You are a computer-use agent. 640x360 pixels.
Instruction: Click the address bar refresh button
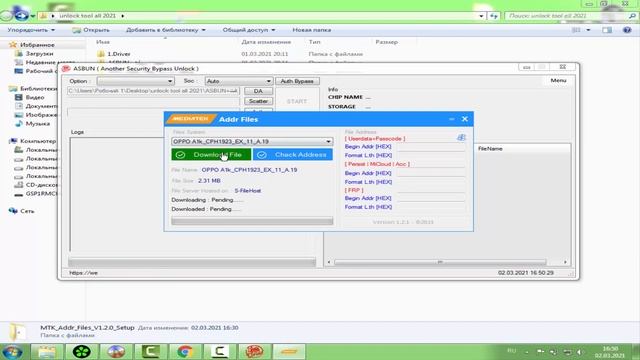pyautogui.click(x=494, y=16)
